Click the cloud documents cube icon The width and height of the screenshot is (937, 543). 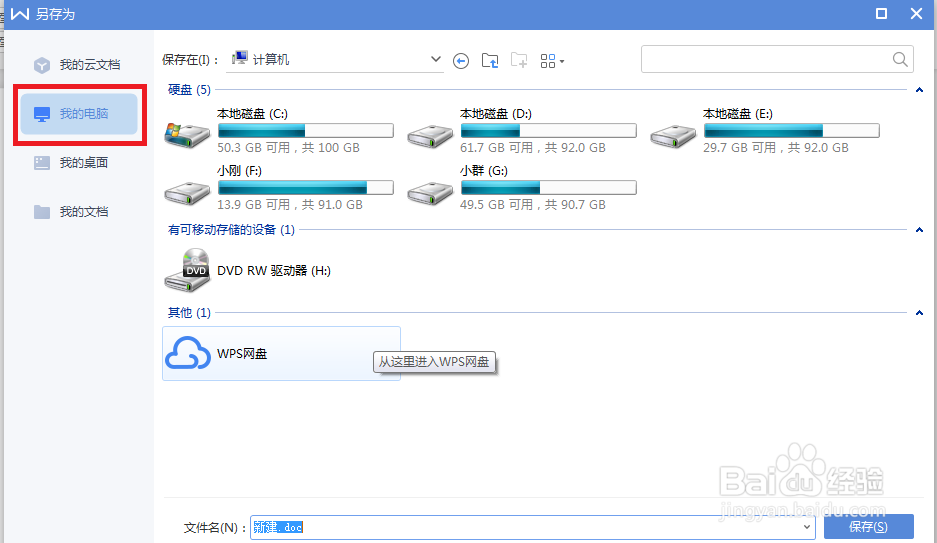coord(42,65)
